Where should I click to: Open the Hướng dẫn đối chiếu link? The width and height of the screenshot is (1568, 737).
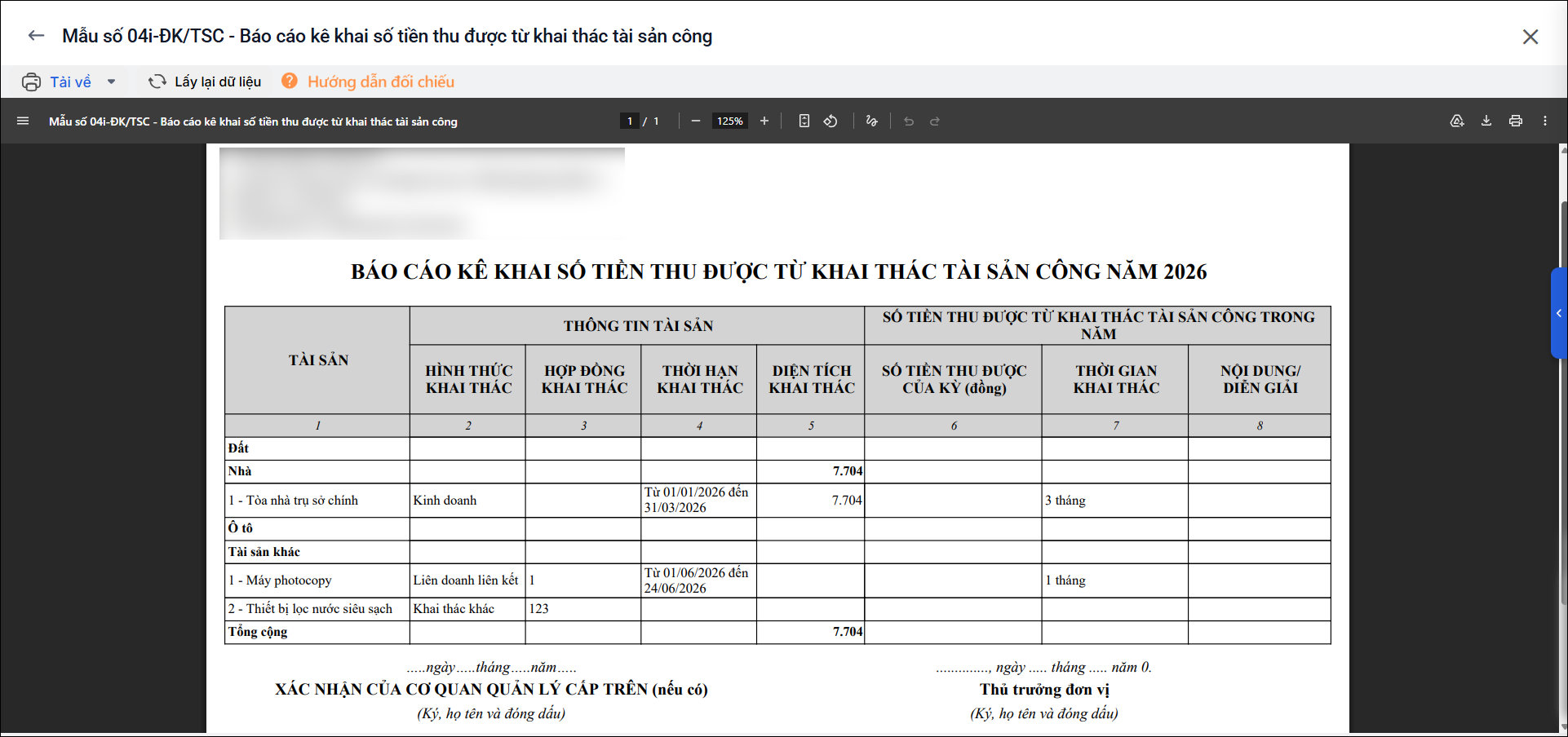381,82
